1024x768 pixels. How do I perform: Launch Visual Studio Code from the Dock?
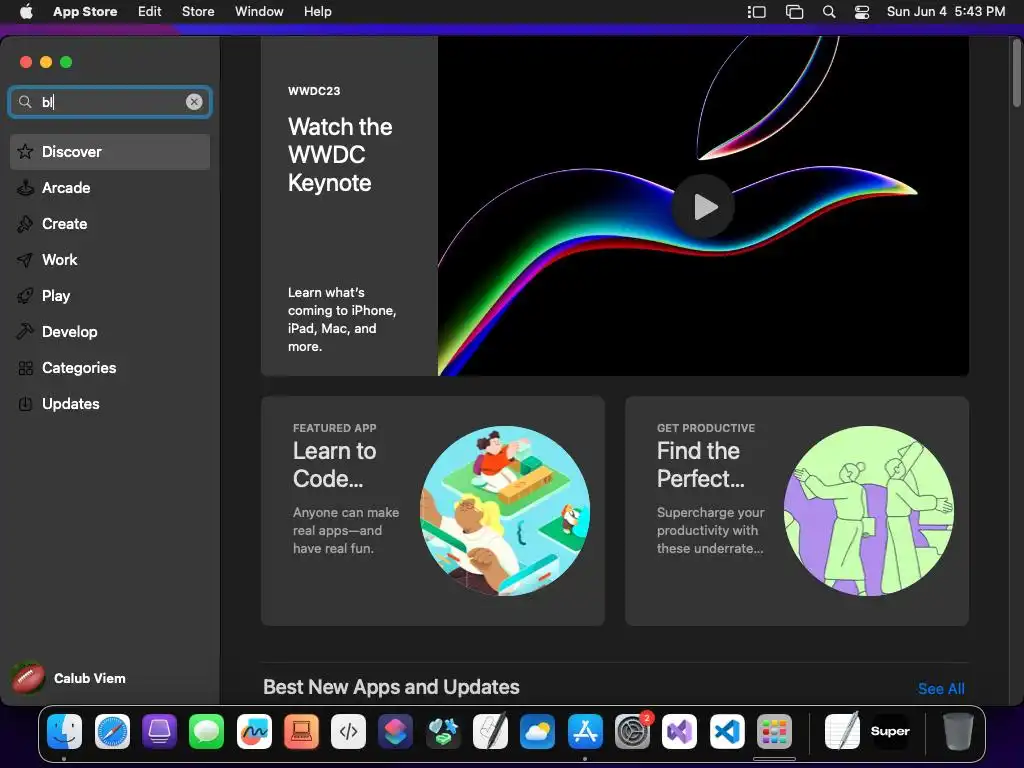click(727, 731)
